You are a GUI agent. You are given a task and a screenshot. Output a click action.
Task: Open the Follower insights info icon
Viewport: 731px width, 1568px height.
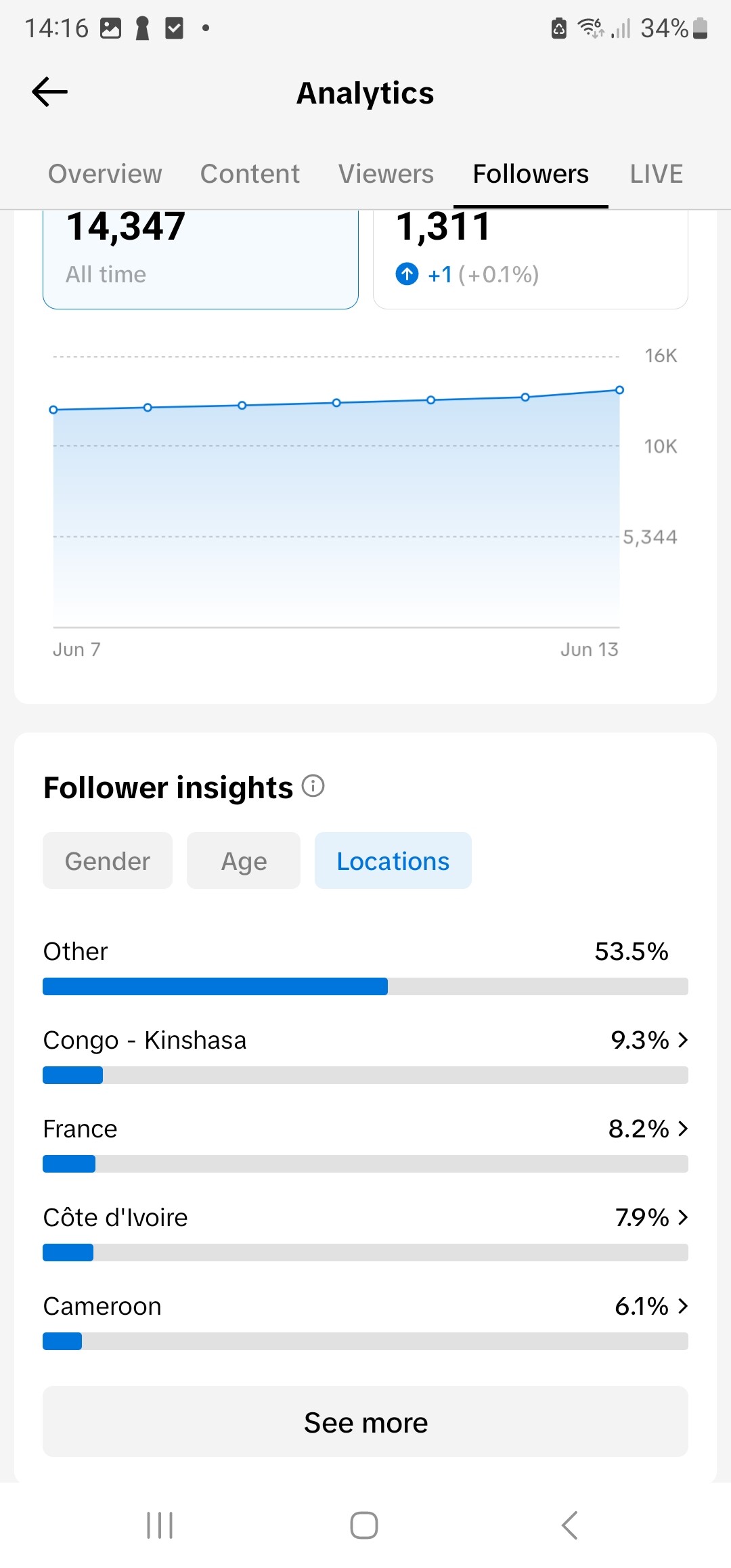tap(313, 786)
